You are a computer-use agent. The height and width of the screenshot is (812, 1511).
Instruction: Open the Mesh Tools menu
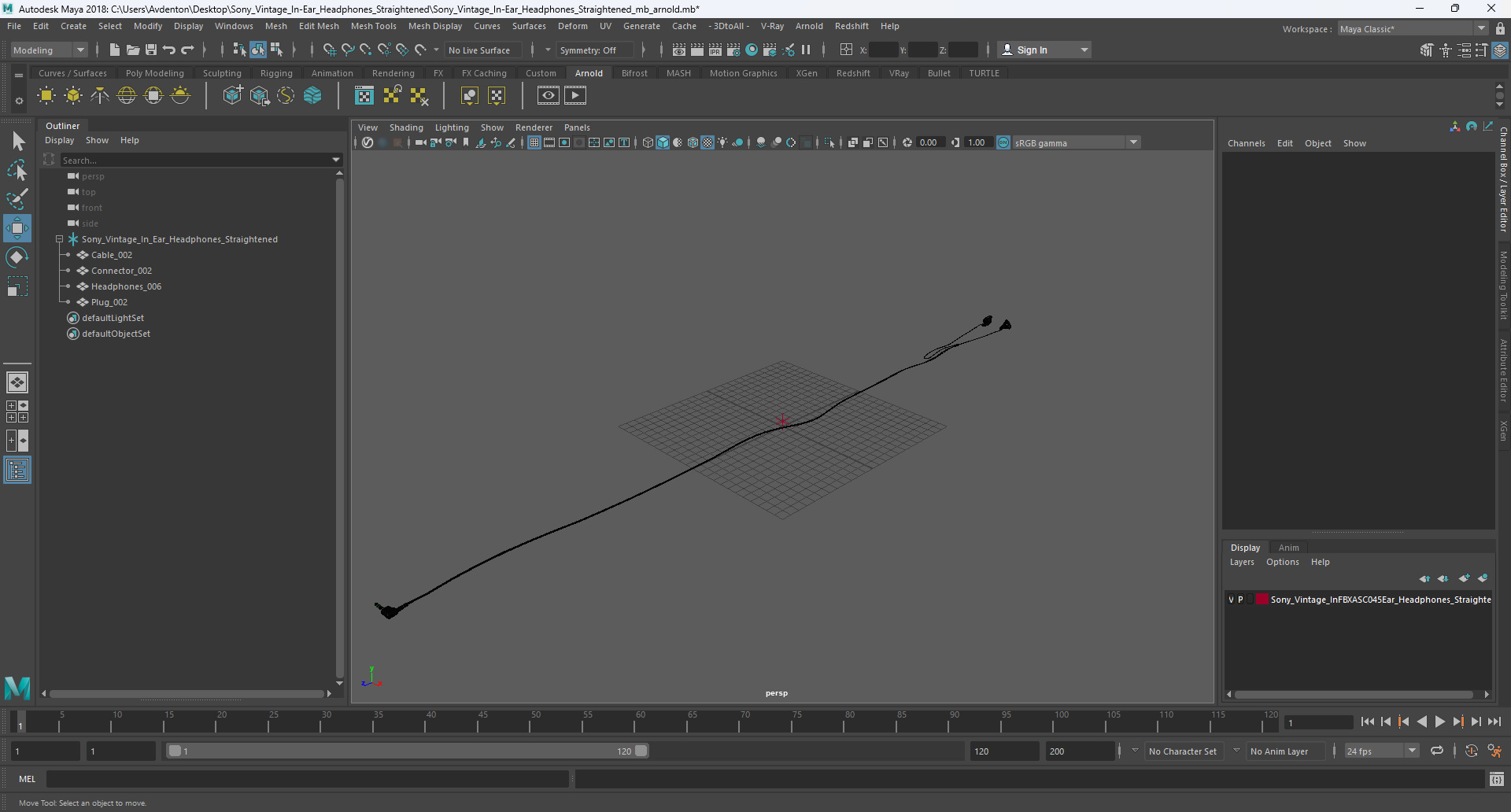click(x=373, y=26)
